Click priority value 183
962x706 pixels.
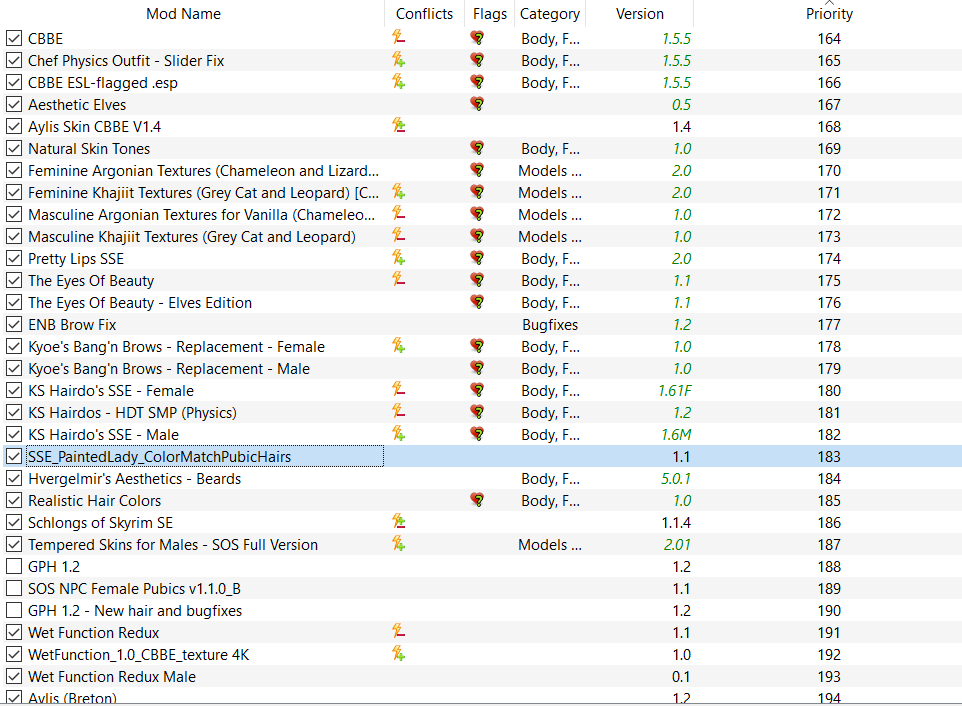[829, 456]
